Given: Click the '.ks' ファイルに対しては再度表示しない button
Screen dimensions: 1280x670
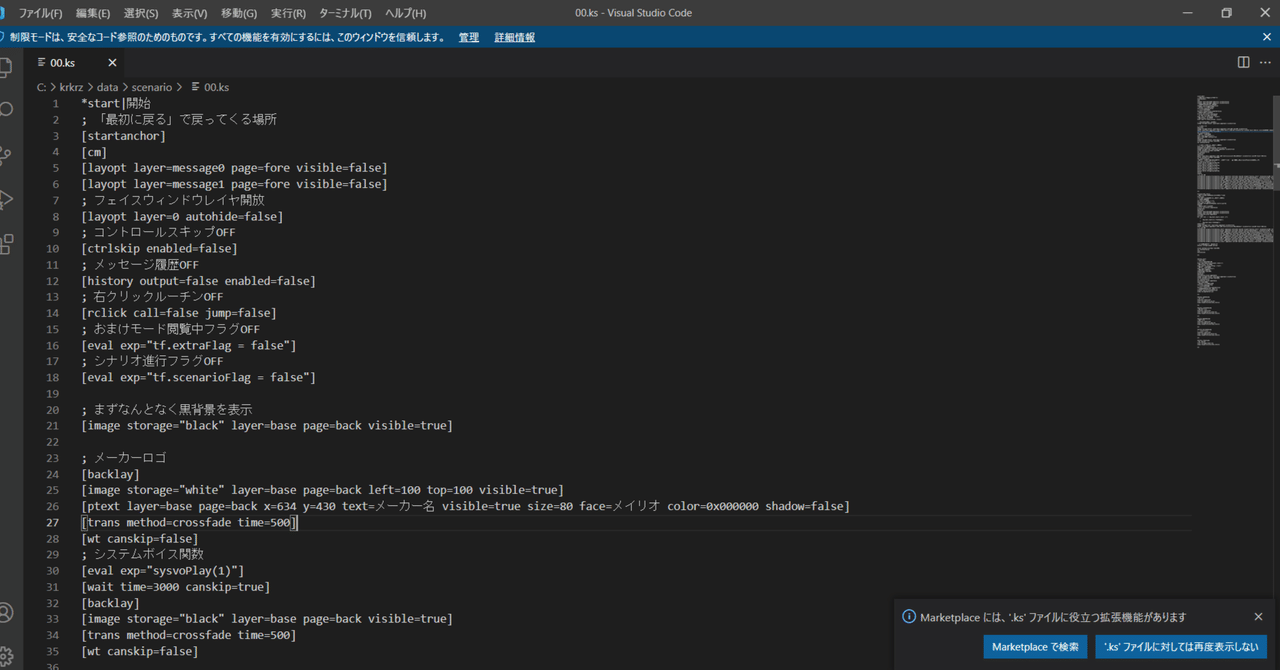Looking at the screenshot, I should (1181, 647).
